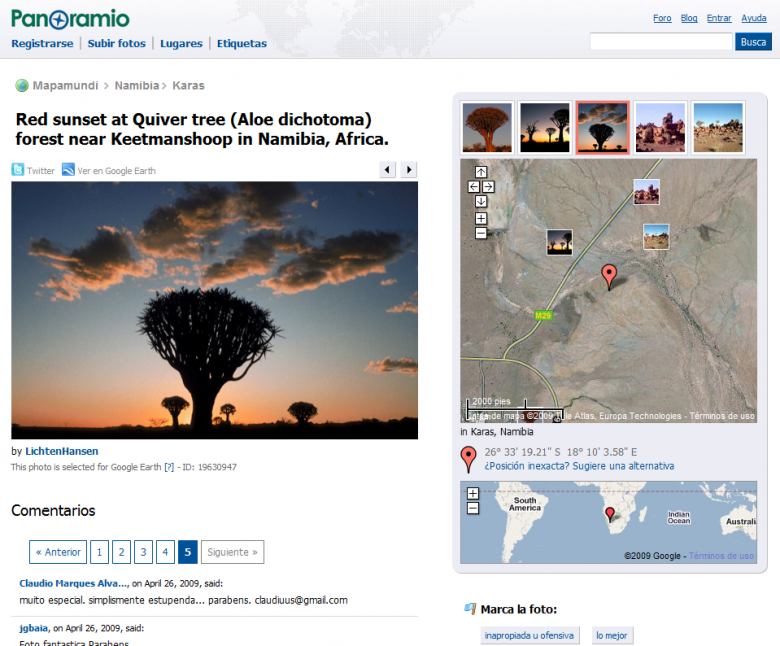Go to next photo arrow
The image size is (780, 646).
[x=408, y=170]
